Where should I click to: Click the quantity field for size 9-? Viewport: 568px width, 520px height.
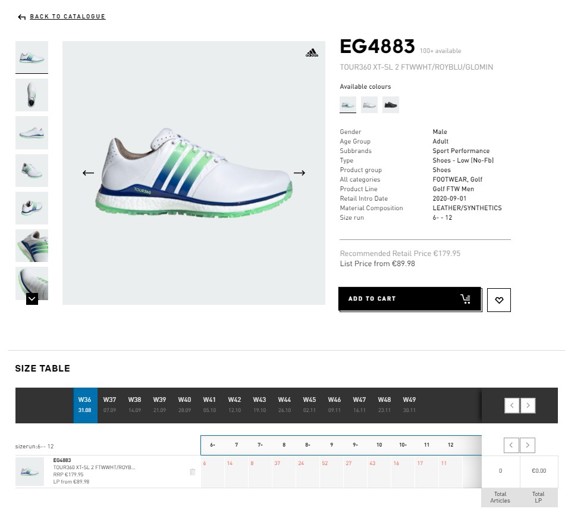tap(355, 472)
